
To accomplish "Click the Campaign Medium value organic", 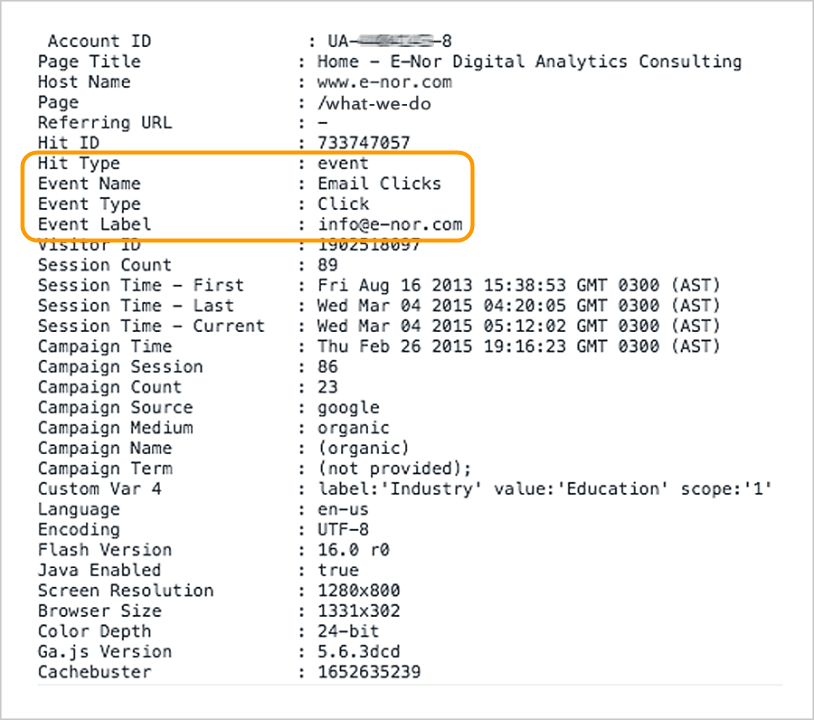I will pyautogui.click(x=354, y=428).
